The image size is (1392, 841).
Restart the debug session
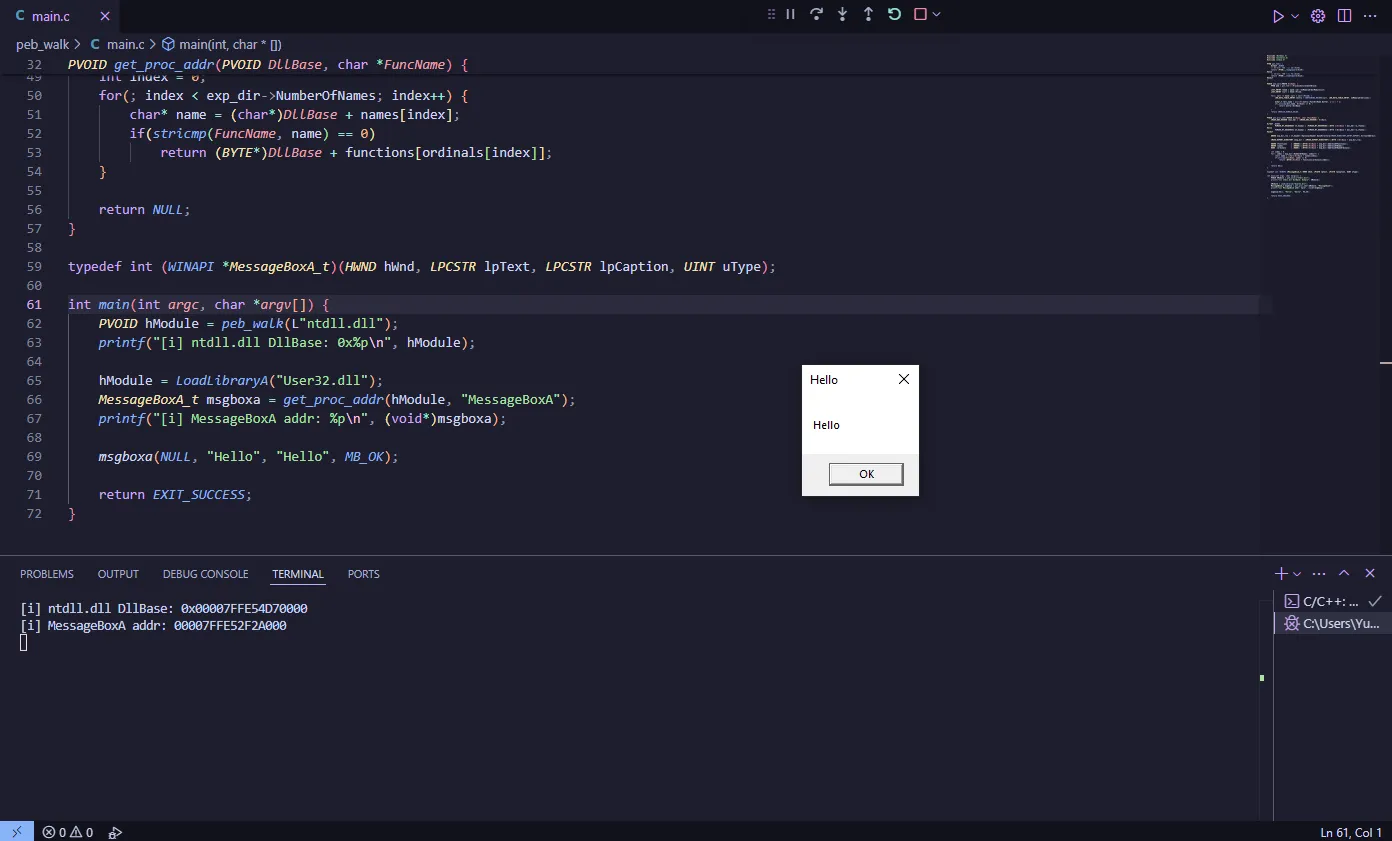point(894,15)
